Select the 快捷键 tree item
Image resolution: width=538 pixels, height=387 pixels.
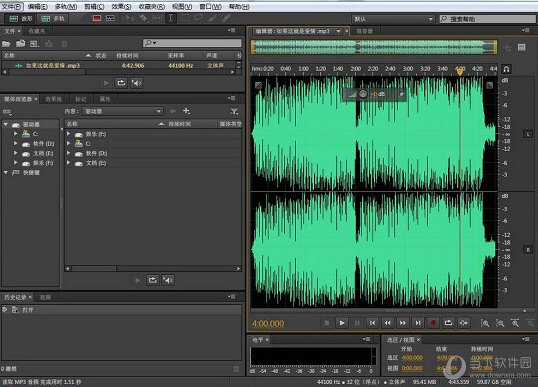click(x=31, y=173)
